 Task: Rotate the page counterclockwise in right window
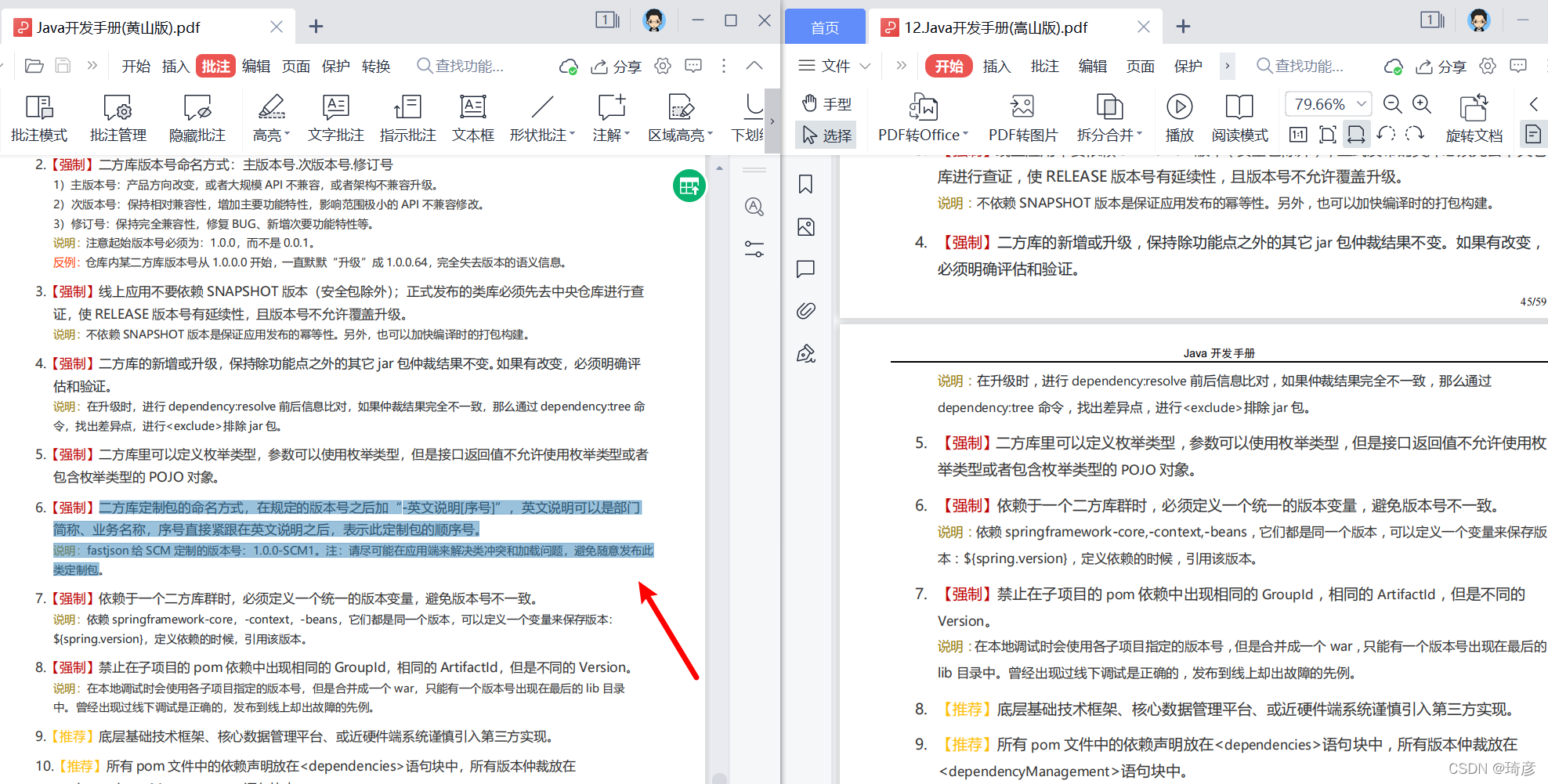[1386, 134]
